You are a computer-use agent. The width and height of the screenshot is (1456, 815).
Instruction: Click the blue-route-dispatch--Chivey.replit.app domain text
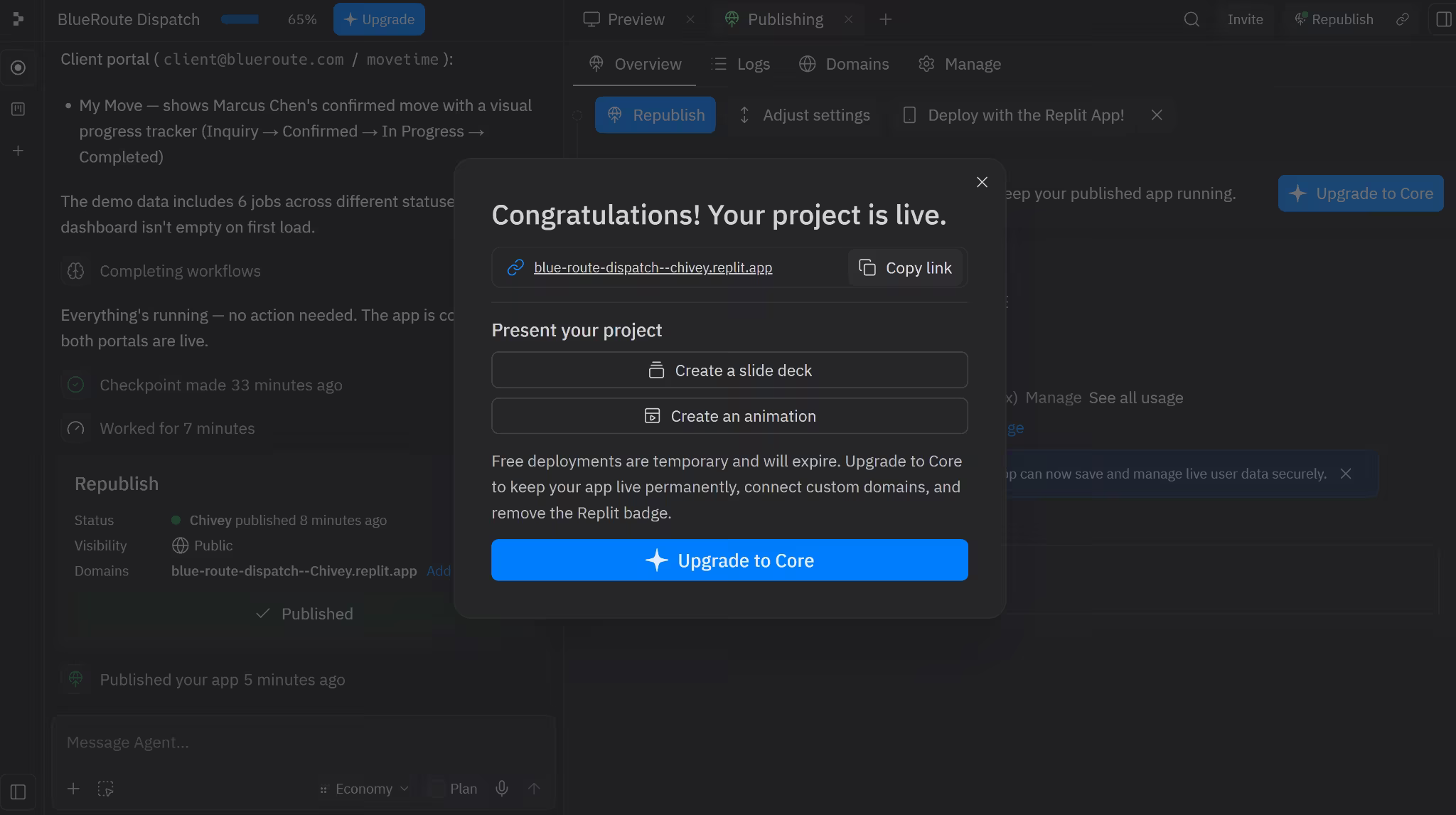[294, 571]
